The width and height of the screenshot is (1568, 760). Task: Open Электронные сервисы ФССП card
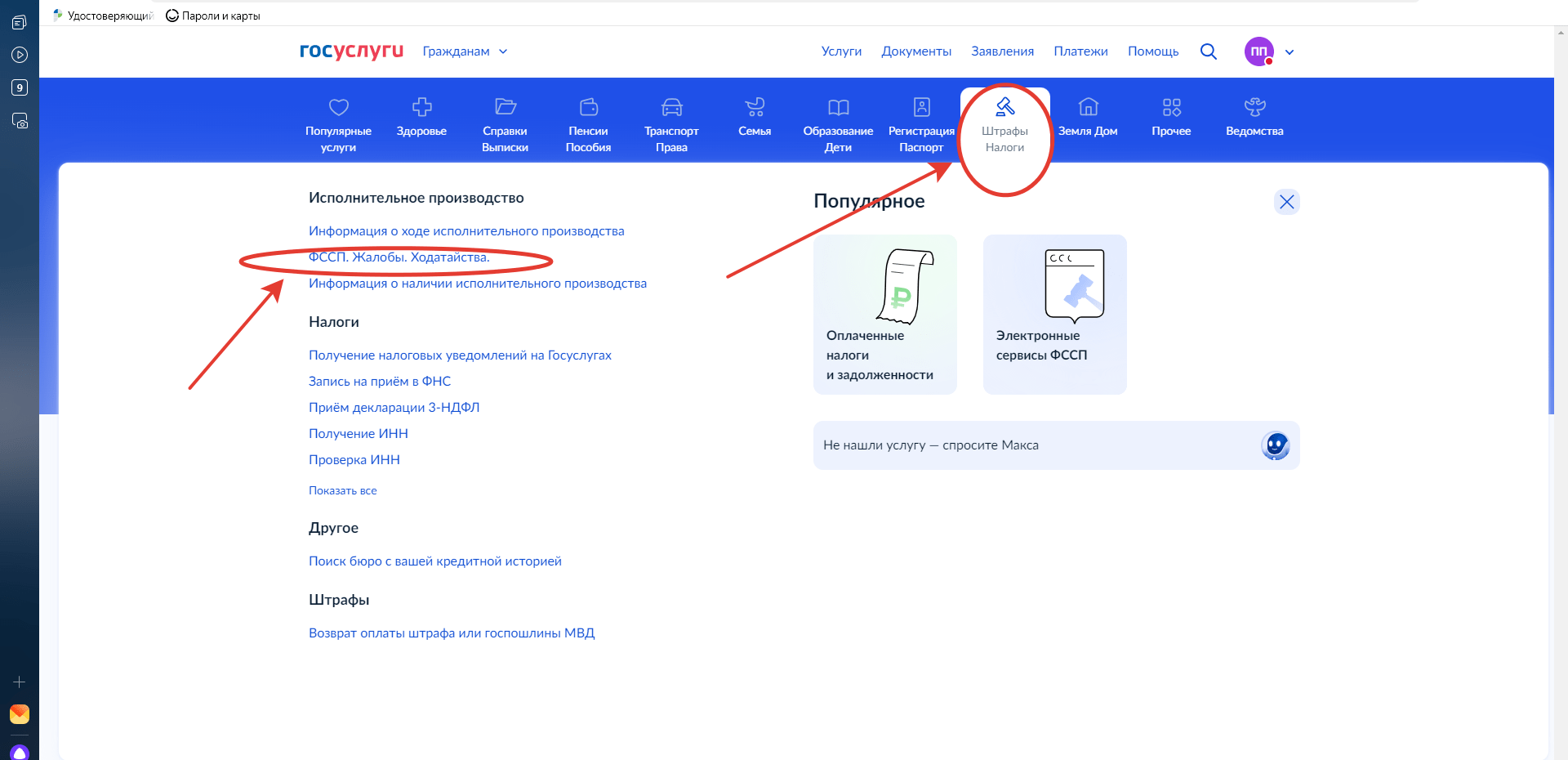pos(1055,315)
